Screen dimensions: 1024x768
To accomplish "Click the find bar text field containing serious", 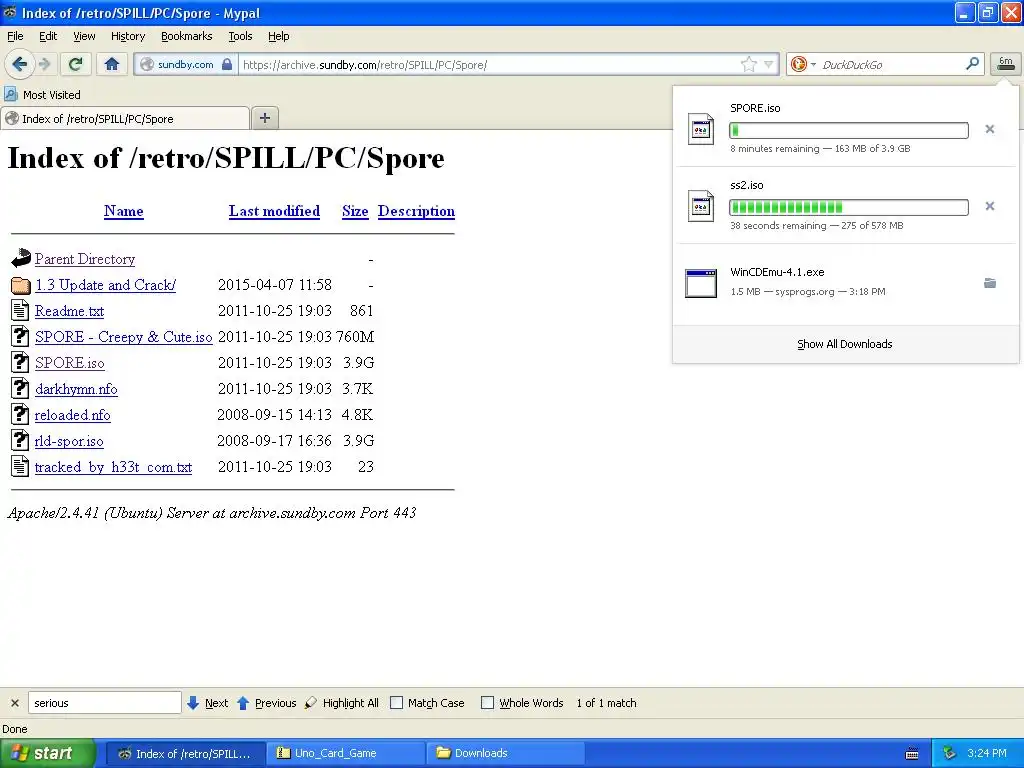I will pyautogui.click(x=104, y=703).
